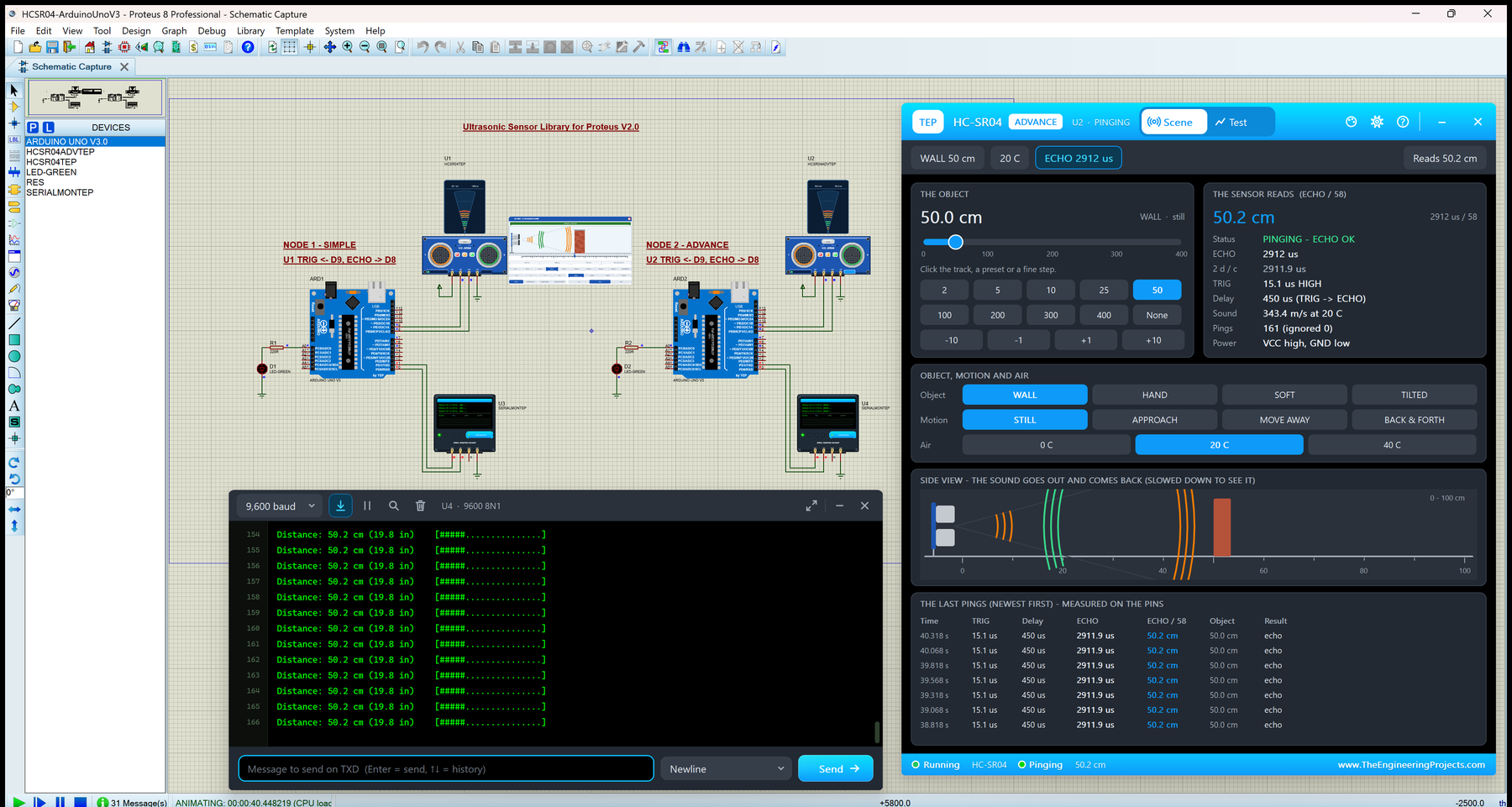The width and height of the screenshot is (1512, 807).
Task: Set air temperature to 40 C
Action: point(1392,445)
